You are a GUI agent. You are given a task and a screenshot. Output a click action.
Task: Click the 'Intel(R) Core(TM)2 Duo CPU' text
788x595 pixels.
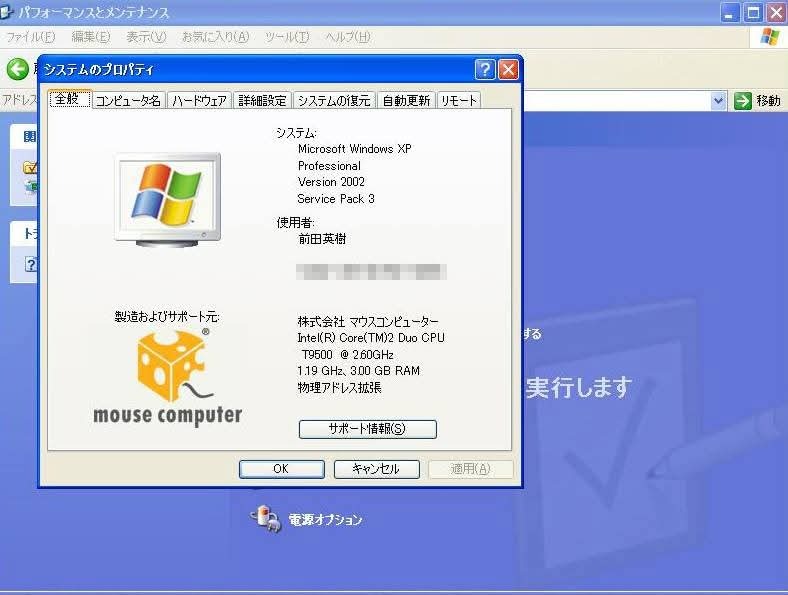371,338
